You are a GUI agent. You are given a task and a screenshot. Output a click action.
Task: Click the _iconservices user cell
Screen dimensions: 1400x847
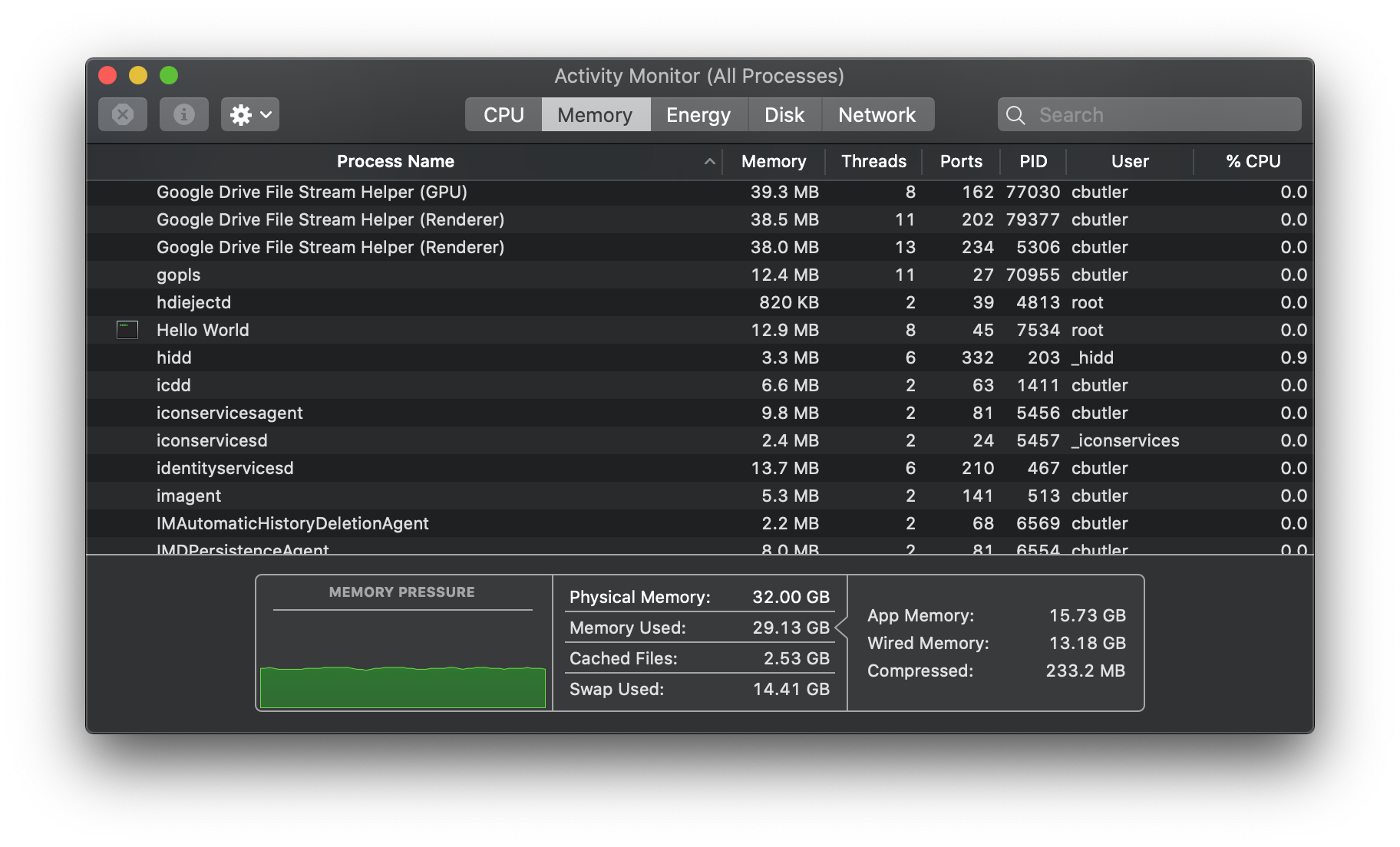[x=1125, y=440]
